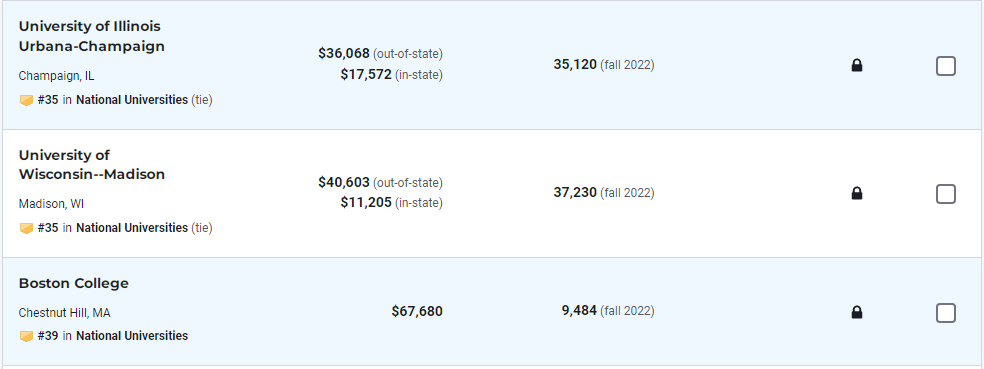Click Wisconsin enrollment figure 37,230
Viewport: 984px width, 369px height.
click(575, 193)
